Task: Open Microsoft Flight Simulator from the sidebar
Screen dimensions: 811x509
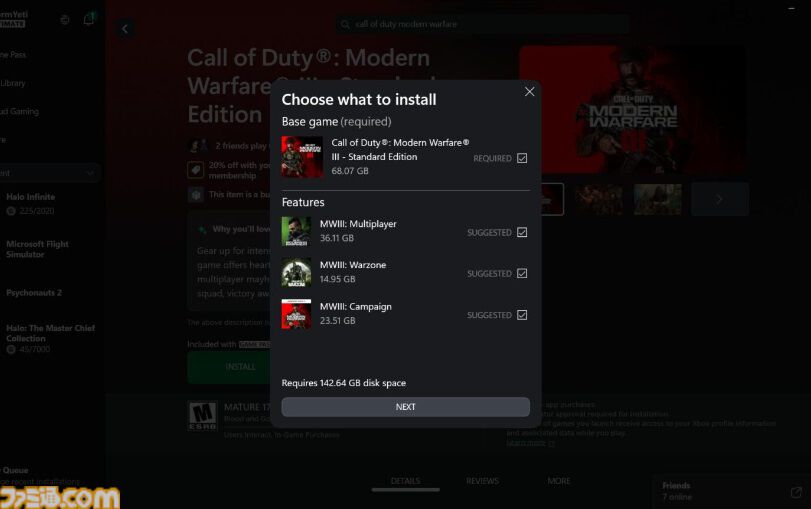Action: pyautogui.click(x=37, y=249)
